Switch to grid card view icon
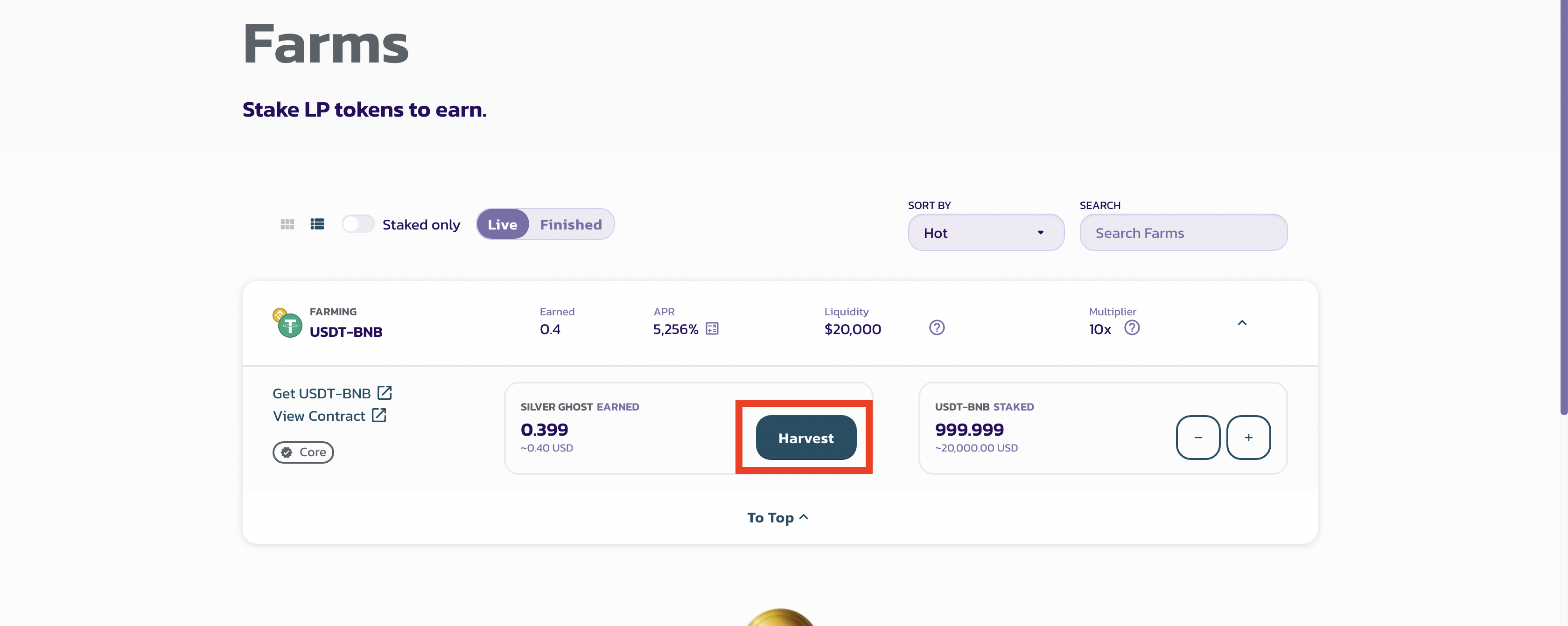This screenshot has height=626, width=1568. click(x=287, y=224)
